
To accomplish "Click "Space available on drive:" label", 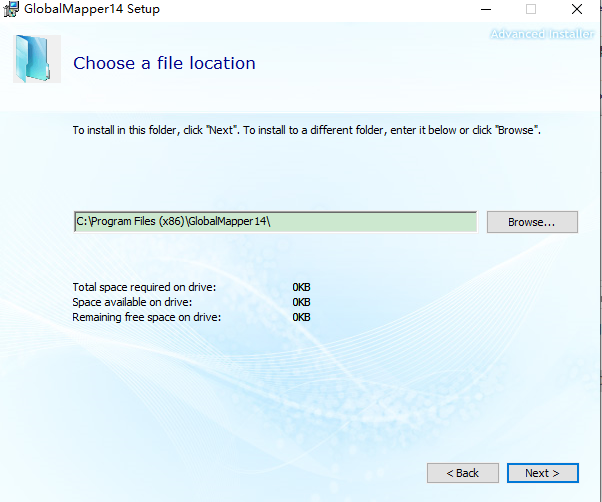I will click(132, 302).
